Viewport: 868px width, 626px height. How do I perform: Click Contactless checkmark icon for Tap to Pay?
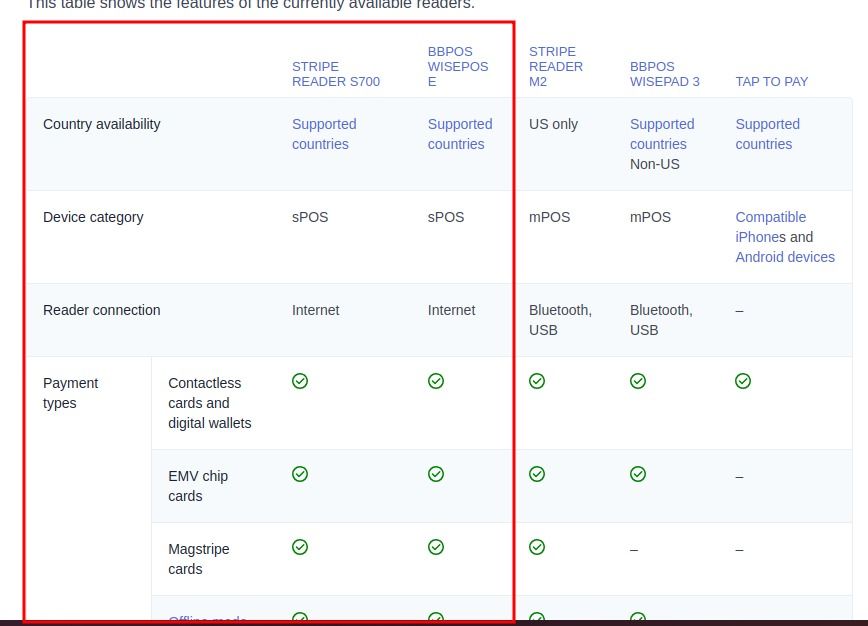[x=743, y=381]
